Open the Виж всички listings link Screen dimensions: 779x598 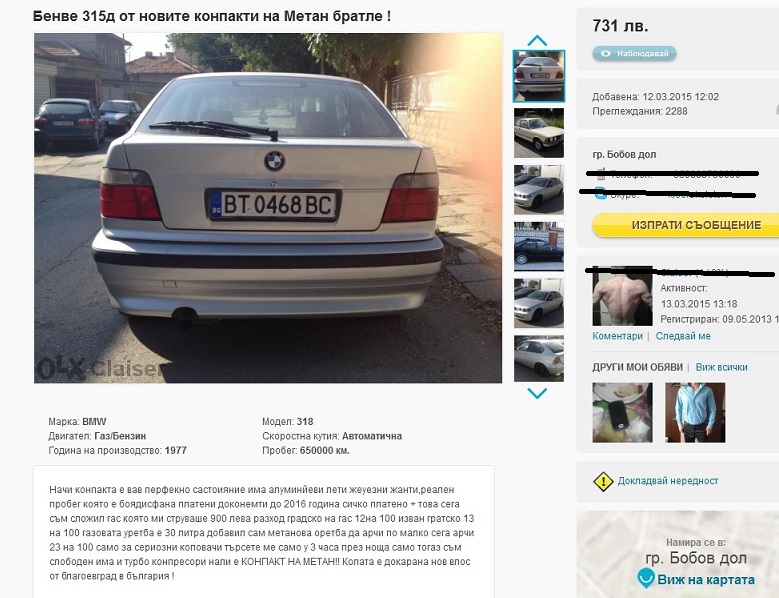coord(721,368)
